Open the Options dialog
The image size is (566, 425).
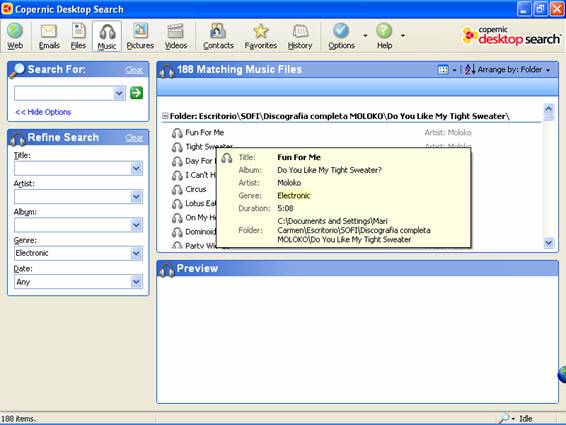(x=341, y=36)
